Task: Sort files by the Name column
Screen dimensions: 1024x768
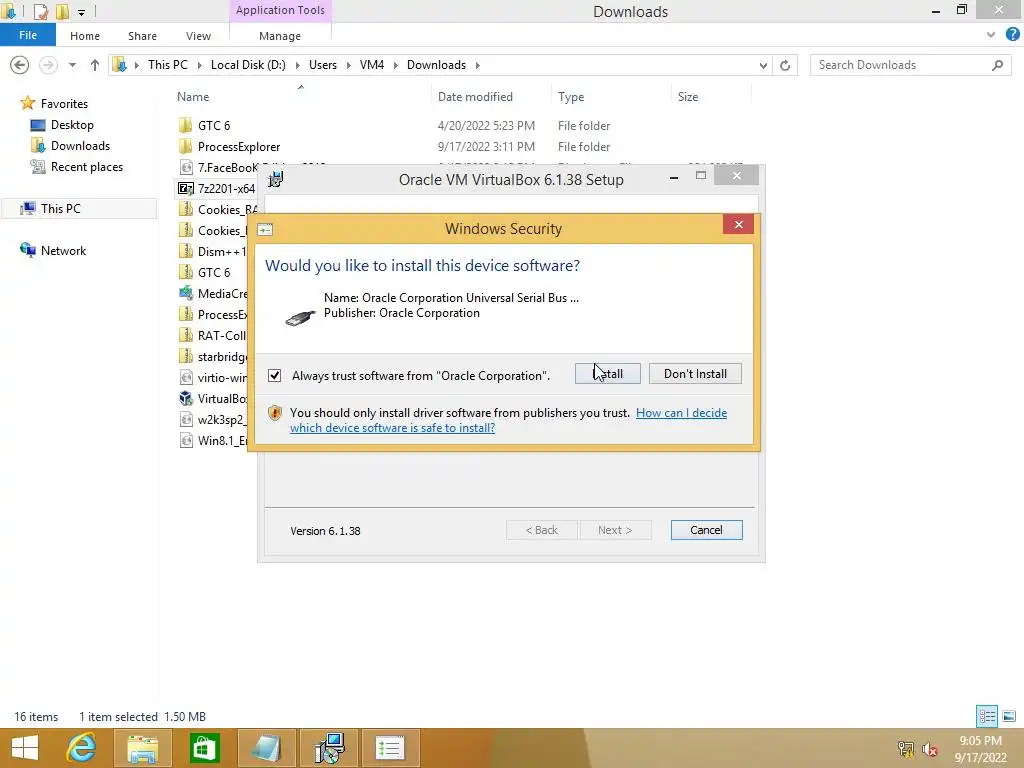Action: pyautogui.click(x=193, y=97)
